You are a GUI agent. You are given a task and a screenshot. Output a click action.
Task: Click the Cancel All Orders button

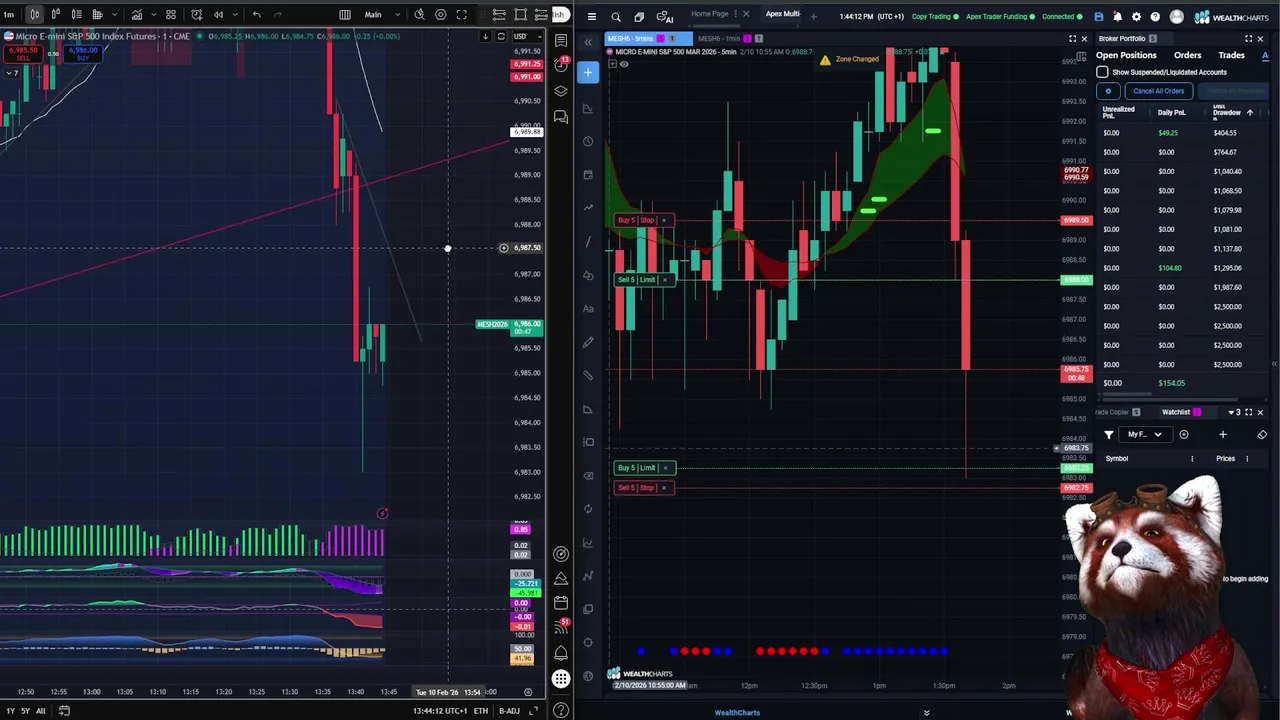point(1159,91)
